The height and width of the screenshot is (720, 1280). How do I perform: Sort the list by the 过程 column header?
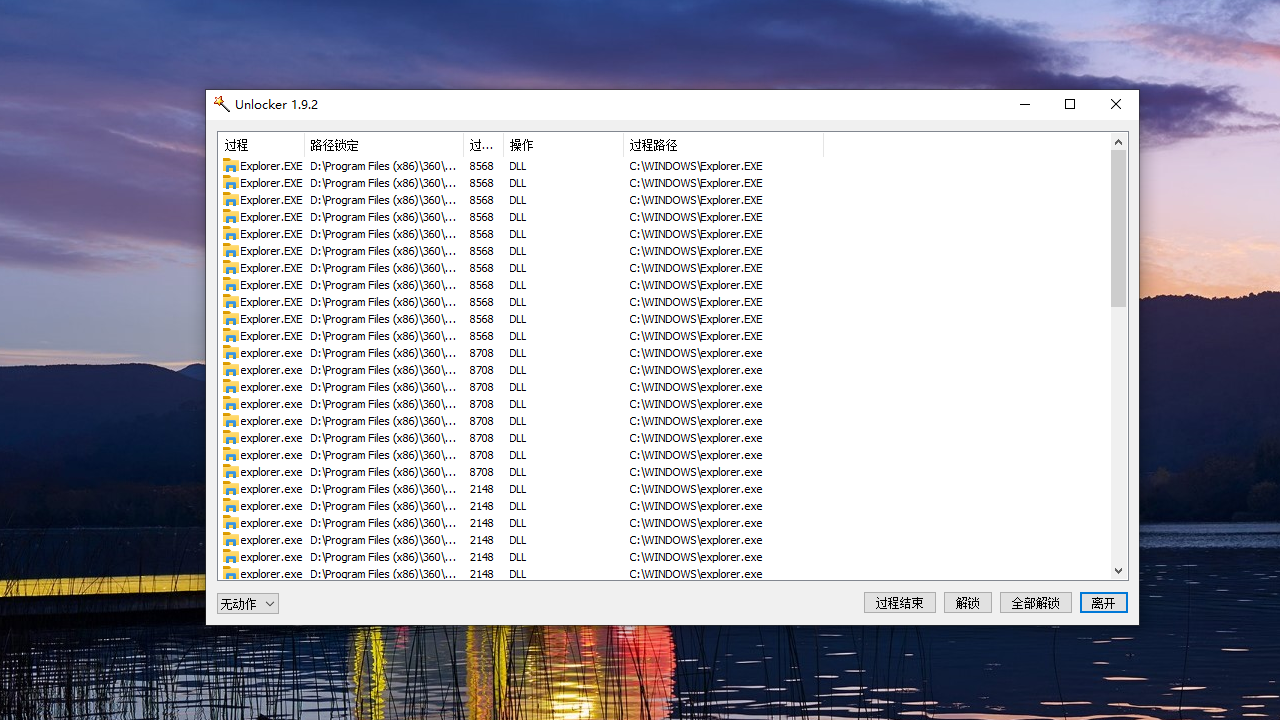click(x=260, y=144)
